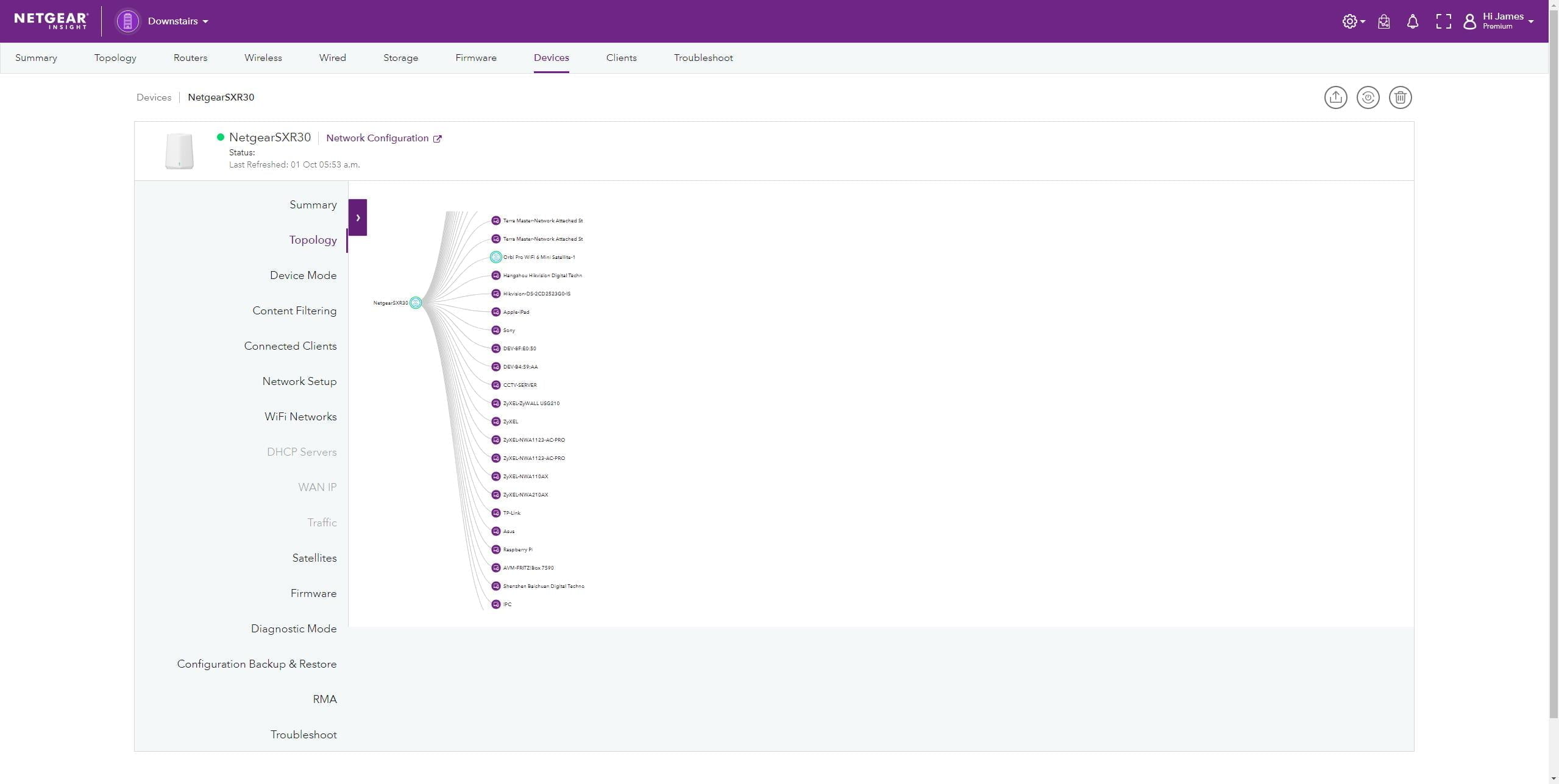Select the CCTV-SERVER topology node
1559x784 pixels.
click(x=496, y=385)
